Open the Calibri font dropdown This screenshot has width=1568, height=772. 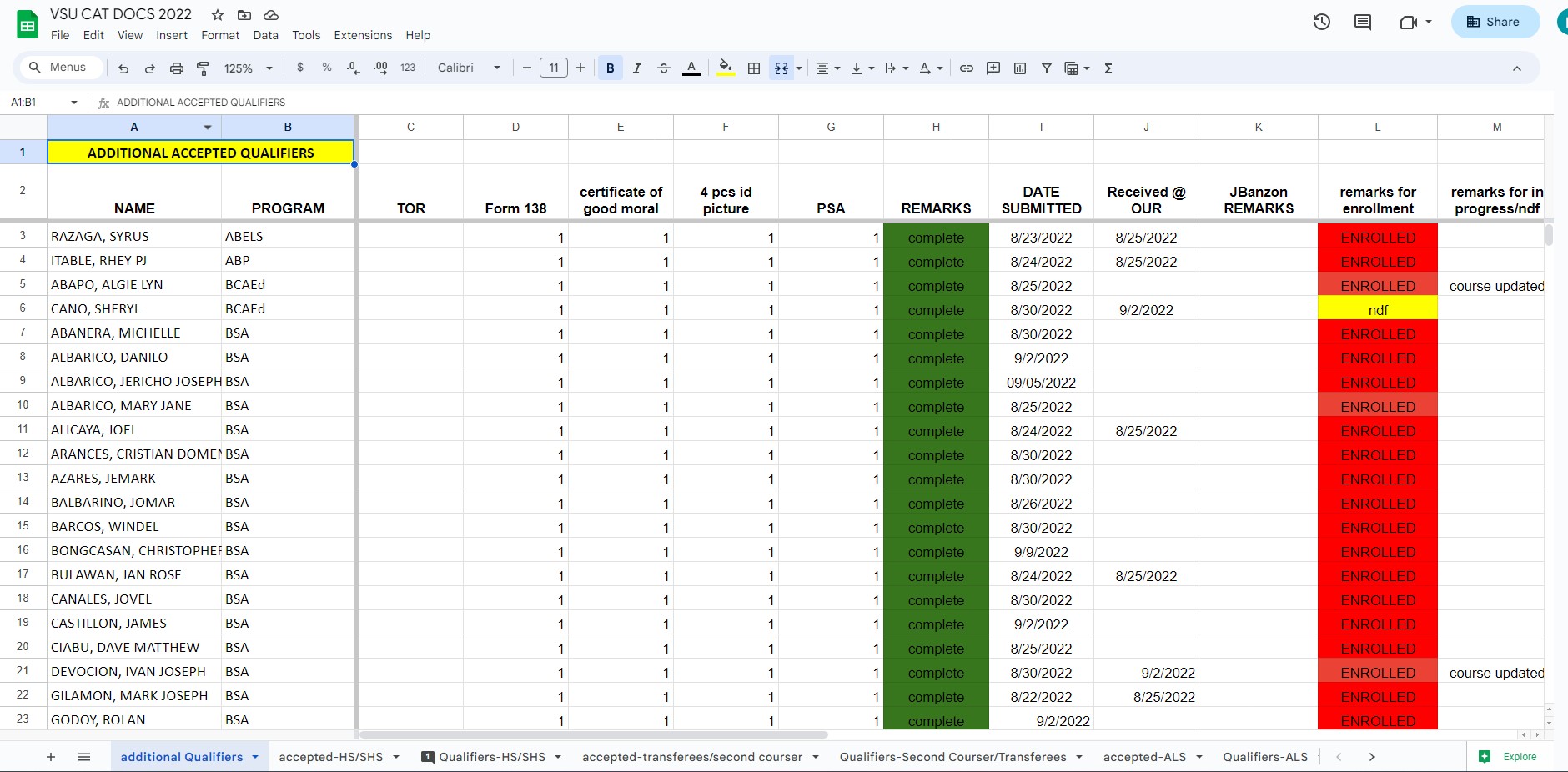click(x=469, y=68)
